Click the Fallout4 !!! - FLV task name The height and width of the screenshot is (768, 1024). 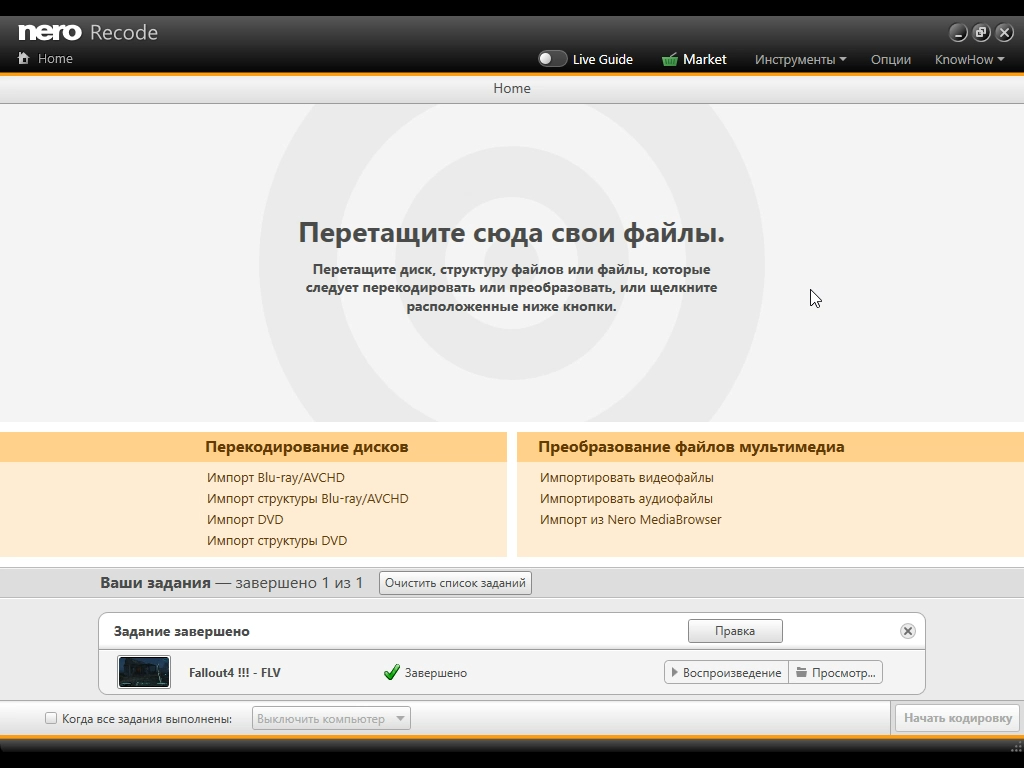234,673
